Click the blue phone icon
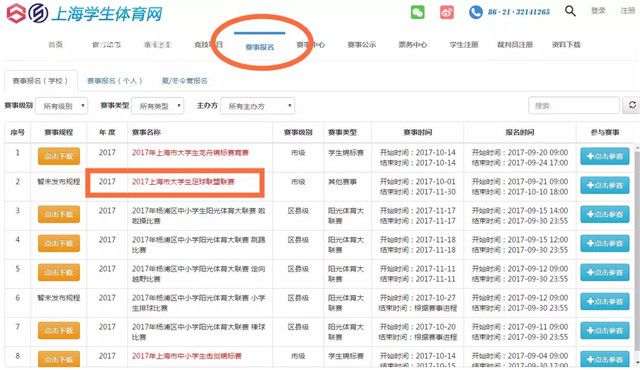The width and height of the screenshot is (640, 370). (x=476, y=12)
